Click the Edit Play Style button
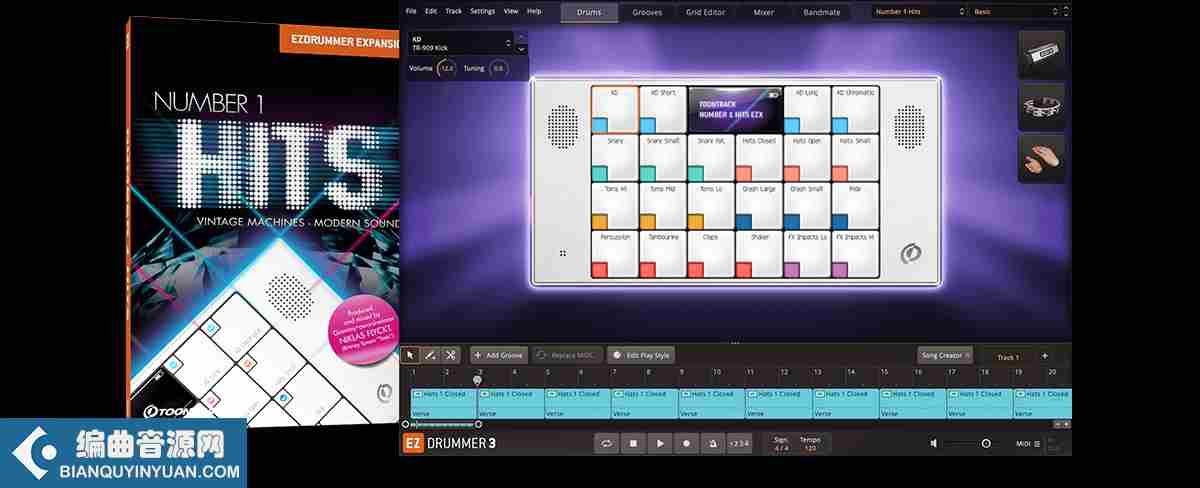Screen dimensions: 1200x488 (642, 355)
